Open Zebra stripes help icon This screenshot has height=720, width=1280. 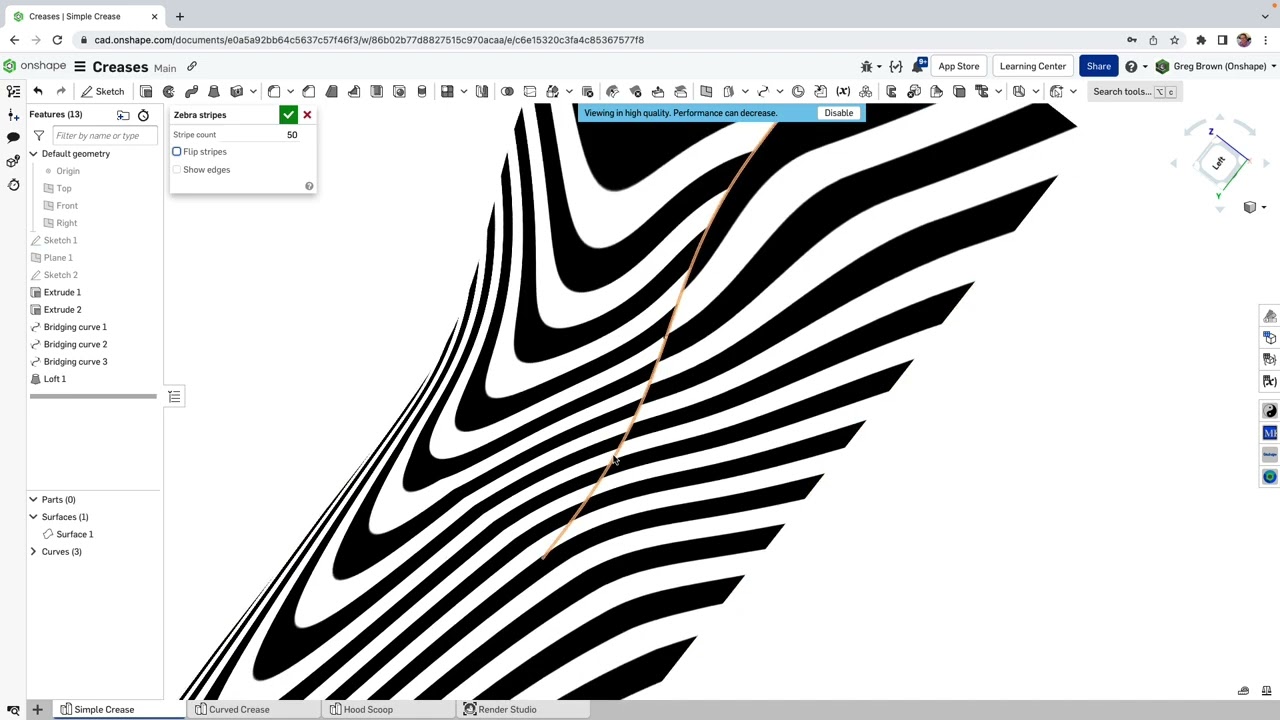click(x=309, y=186)
